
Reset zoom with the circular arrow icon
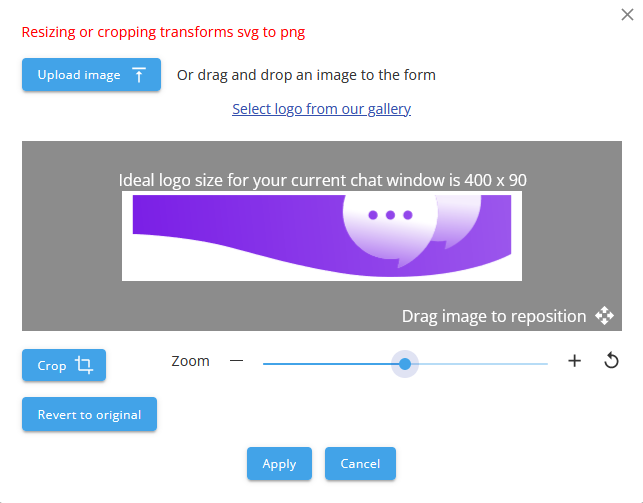tap(612, 361)
